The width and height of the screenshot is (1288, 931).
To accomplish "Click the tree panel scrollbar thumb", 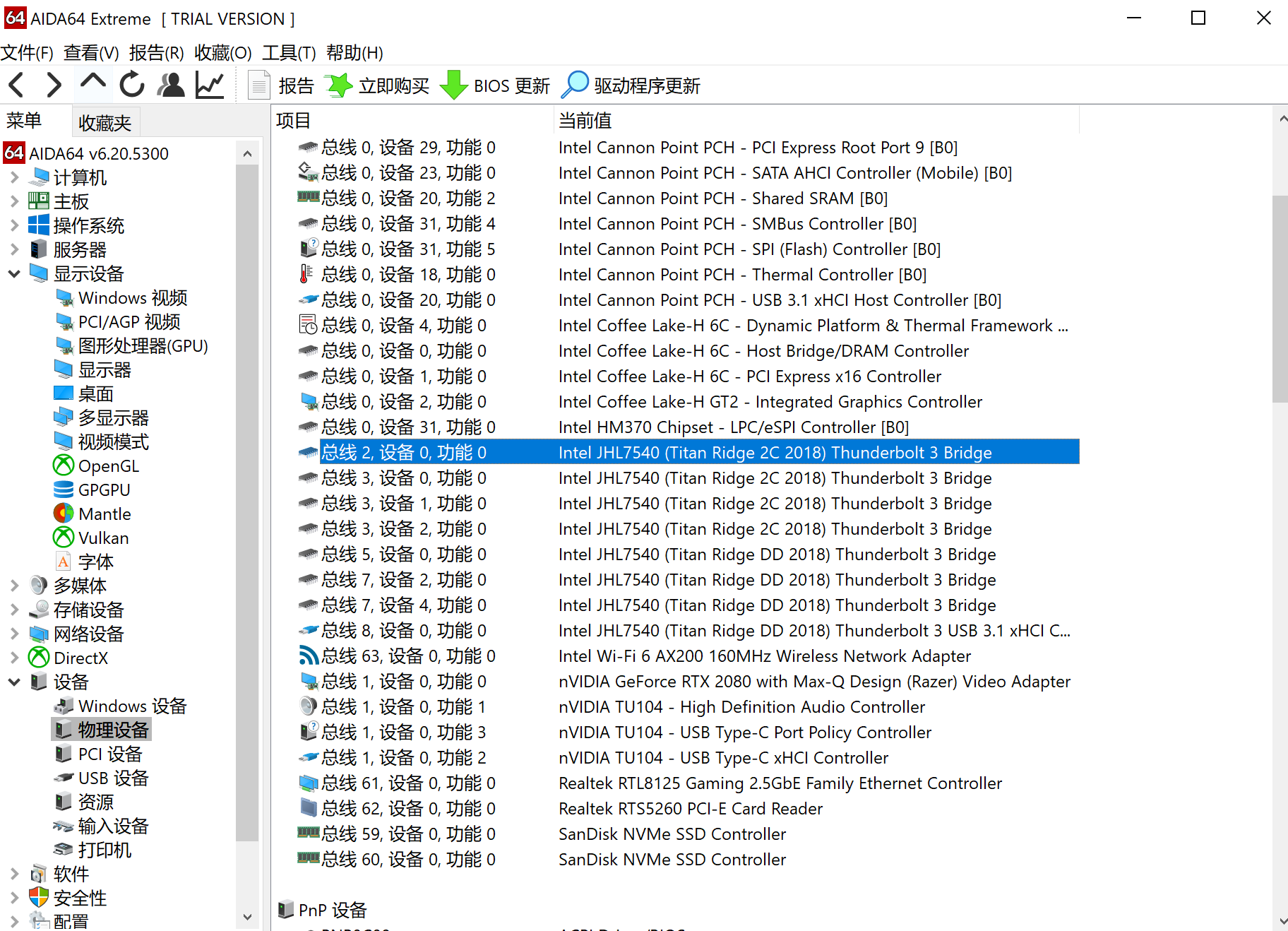I will 247,502.
